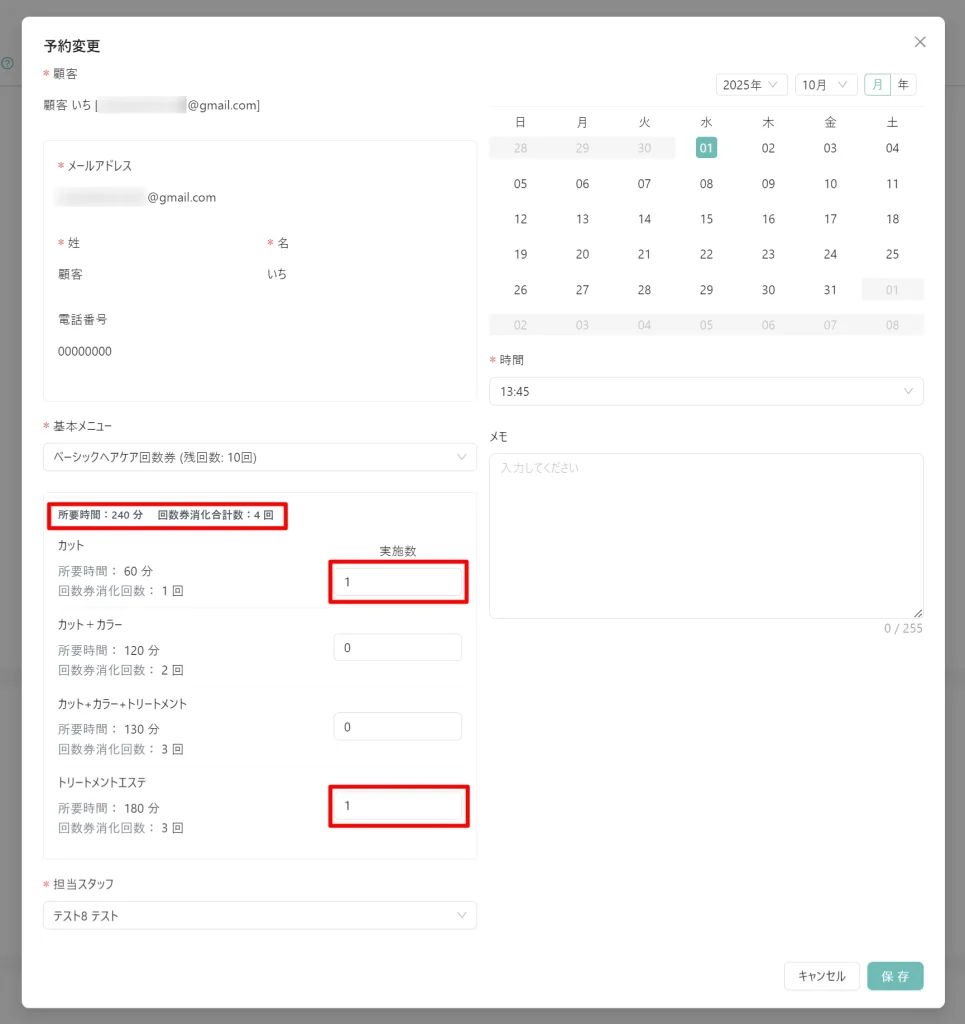Image resolution: width=965 pixels, height=1024 pixels.
Task: Click the カット 実施数 input field
Action: (398, 582)
